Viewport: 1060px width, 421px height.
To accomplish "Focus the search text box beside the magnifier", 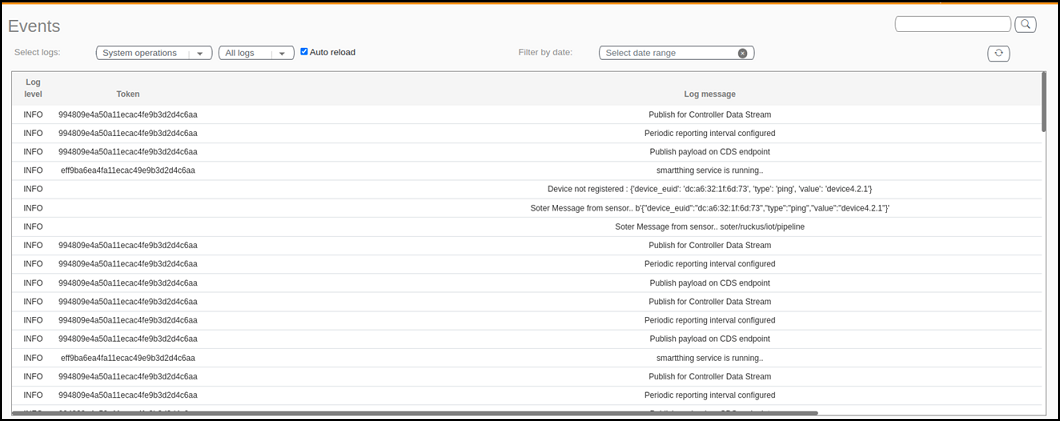I will [x=953, y=24].
